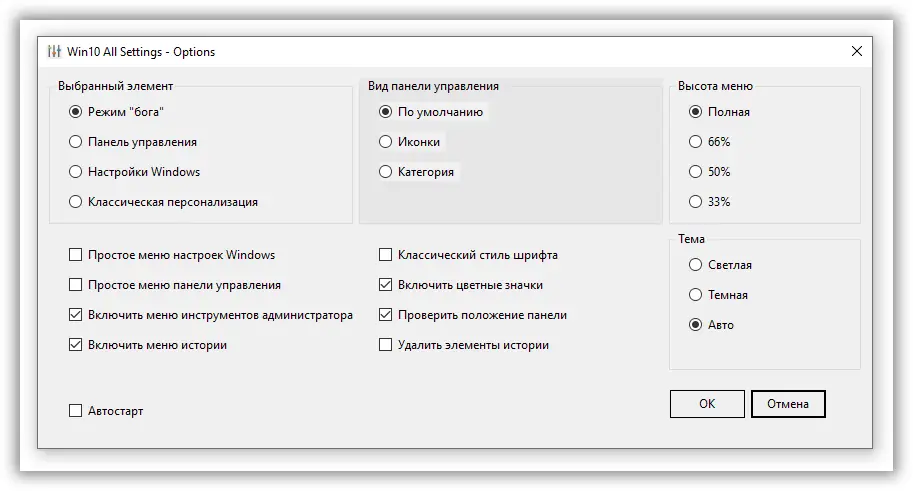This screenshot has height=491, width=913.
Task: Disable Включить меню истории checkbox
Action: (x=76, y=345)
